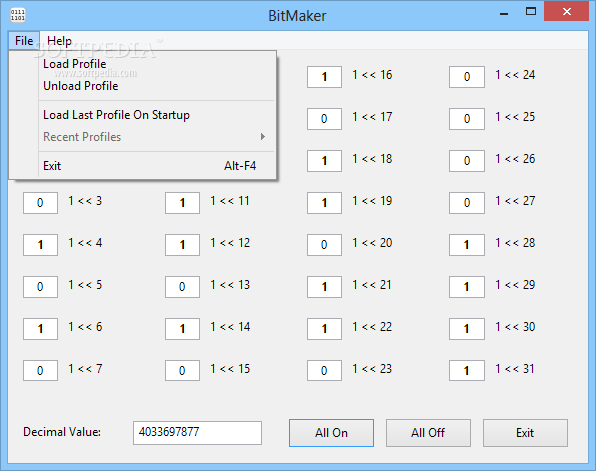Click the '1 << 16' label text

click(x=372, y=75)
